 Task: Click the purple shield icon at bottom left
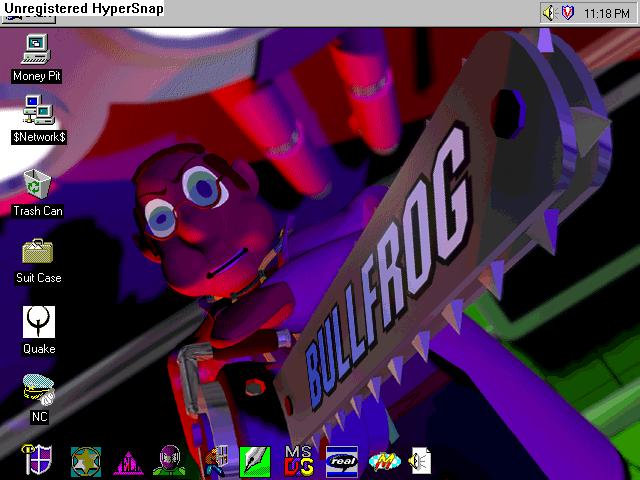pos(38,460)
